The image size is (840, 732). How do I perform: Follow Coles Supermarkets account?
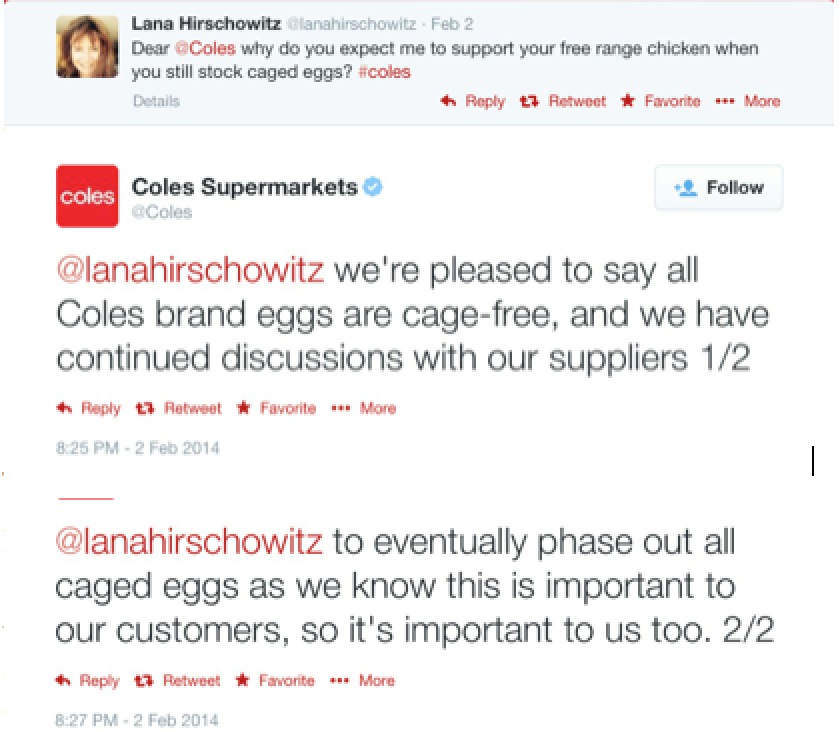(718, 188)
